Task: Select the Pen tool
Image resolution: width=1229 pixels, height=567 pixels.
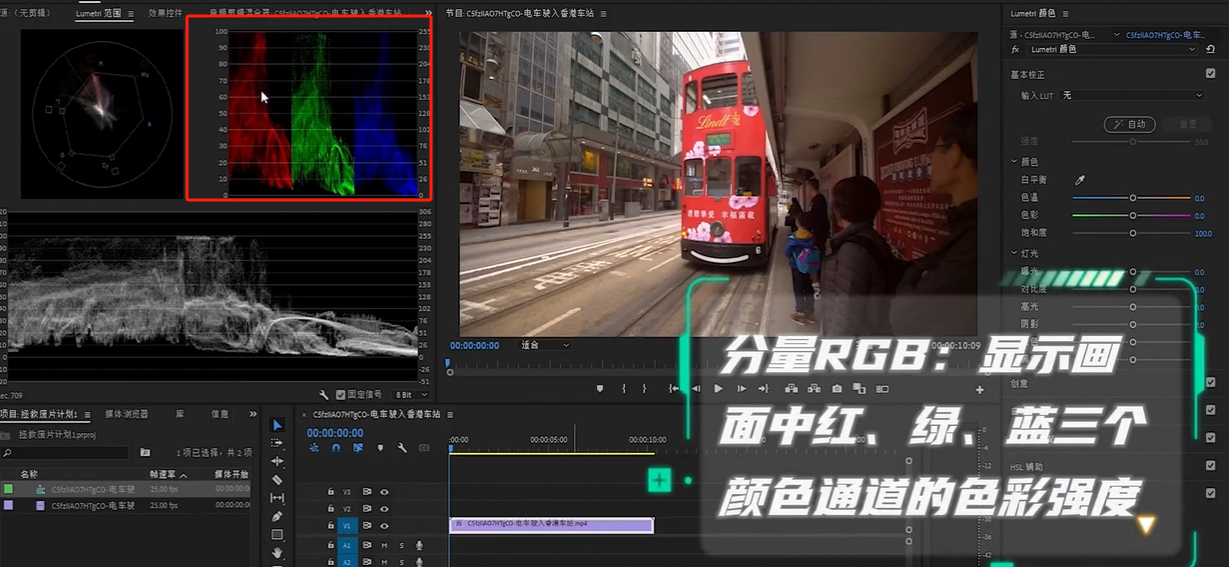Action: click(x=278, y=516)
